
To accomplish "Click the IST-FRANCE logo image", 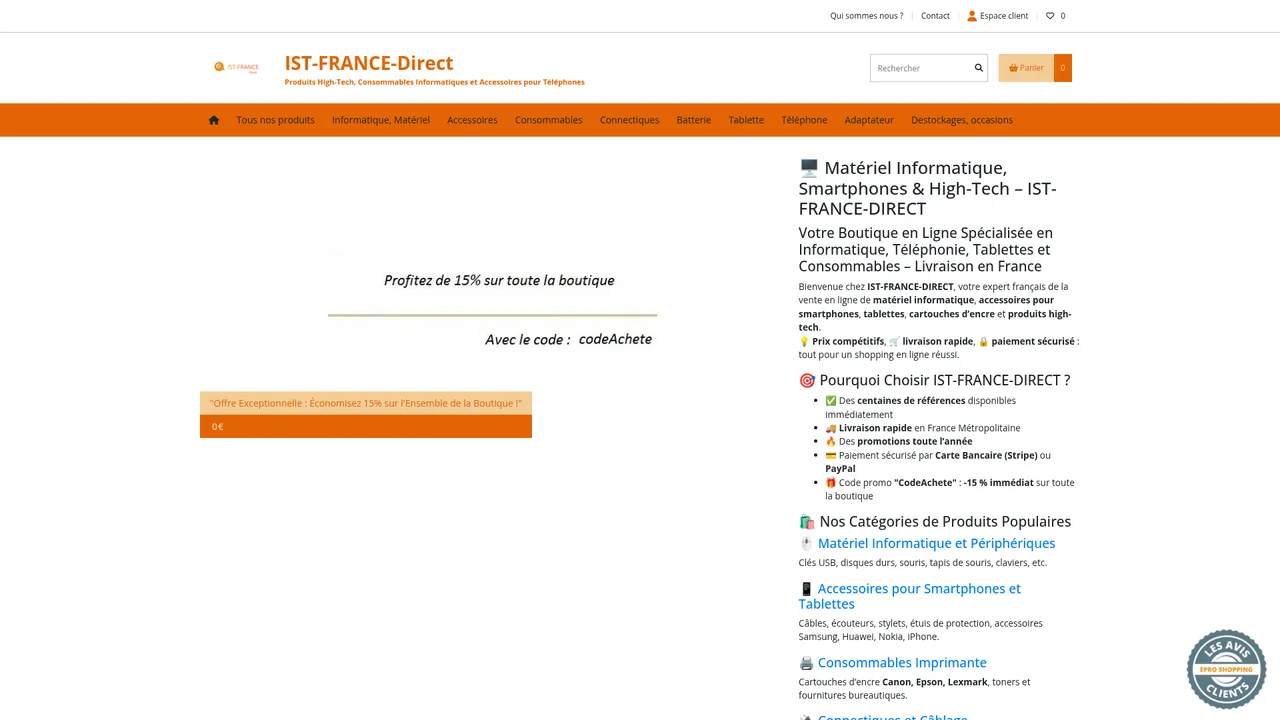I will coord(236,67).
